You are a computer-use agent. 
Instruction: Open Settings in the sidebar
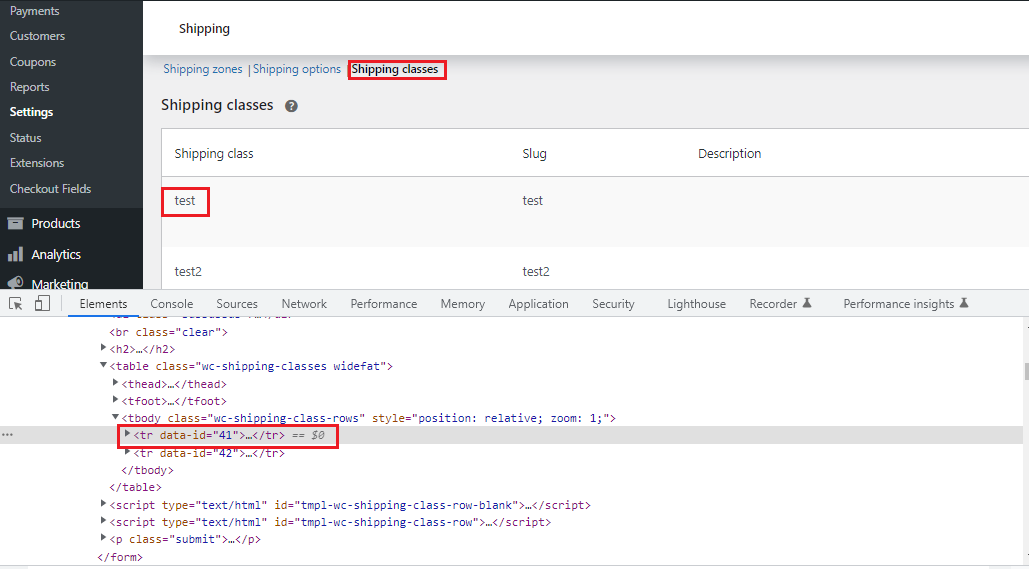click(32, 112)
